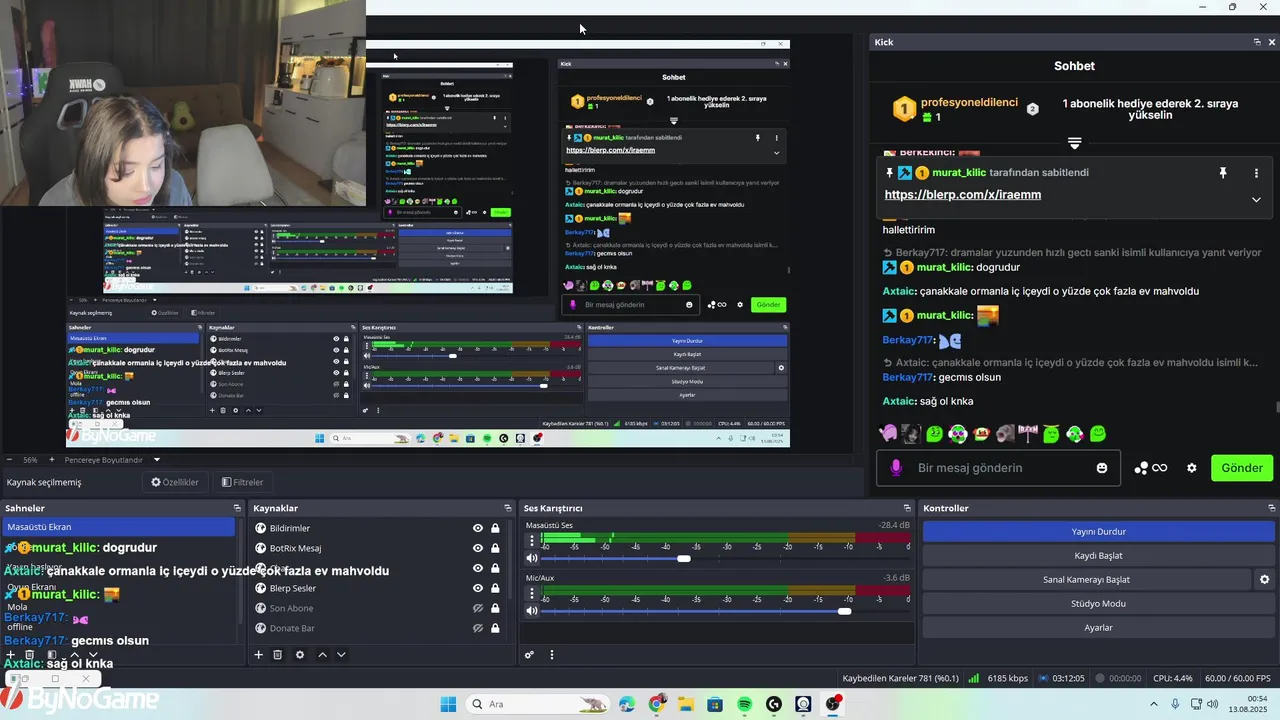Move source down in Kaynaklar list
The width and height of the screenshot is (1280, 720).
coord(341,655)
